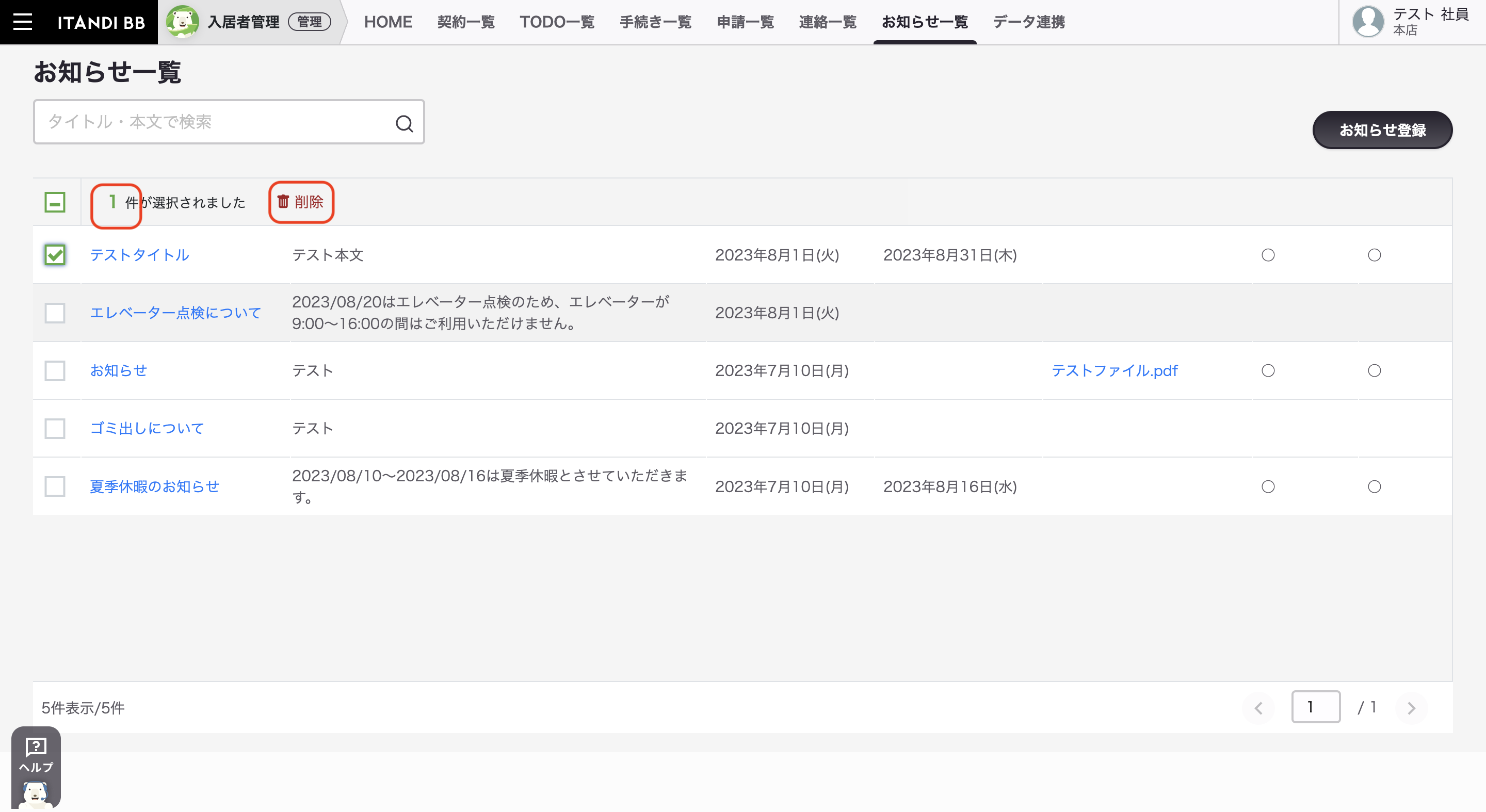Image resolution: width=1486 pixels, height=812 pixels.
Task: Uncheck the テストタイトル row checkbox
Action: coord(55,255)
